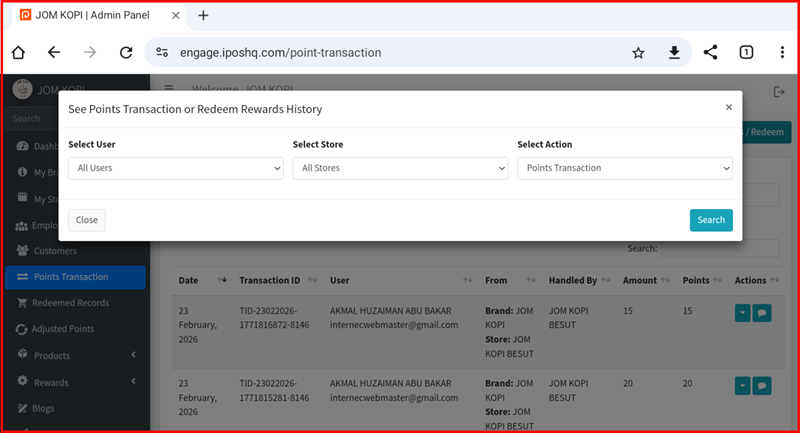Dismiss the dialog with the X button
The image size is (800, 433).
(x=728, y=108)
